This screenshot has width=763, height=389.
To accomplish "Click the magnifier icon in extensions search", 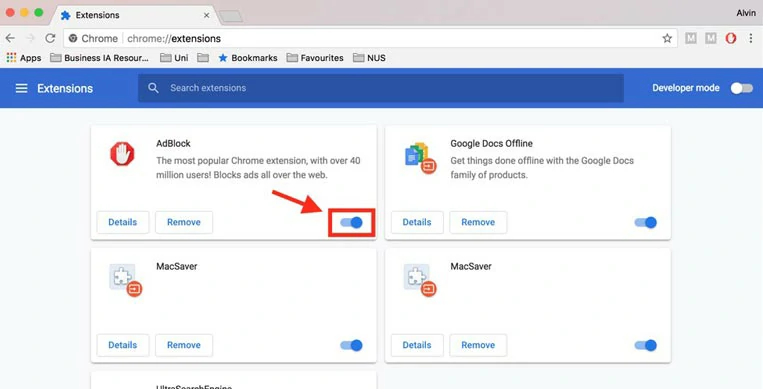I will 153,88.
